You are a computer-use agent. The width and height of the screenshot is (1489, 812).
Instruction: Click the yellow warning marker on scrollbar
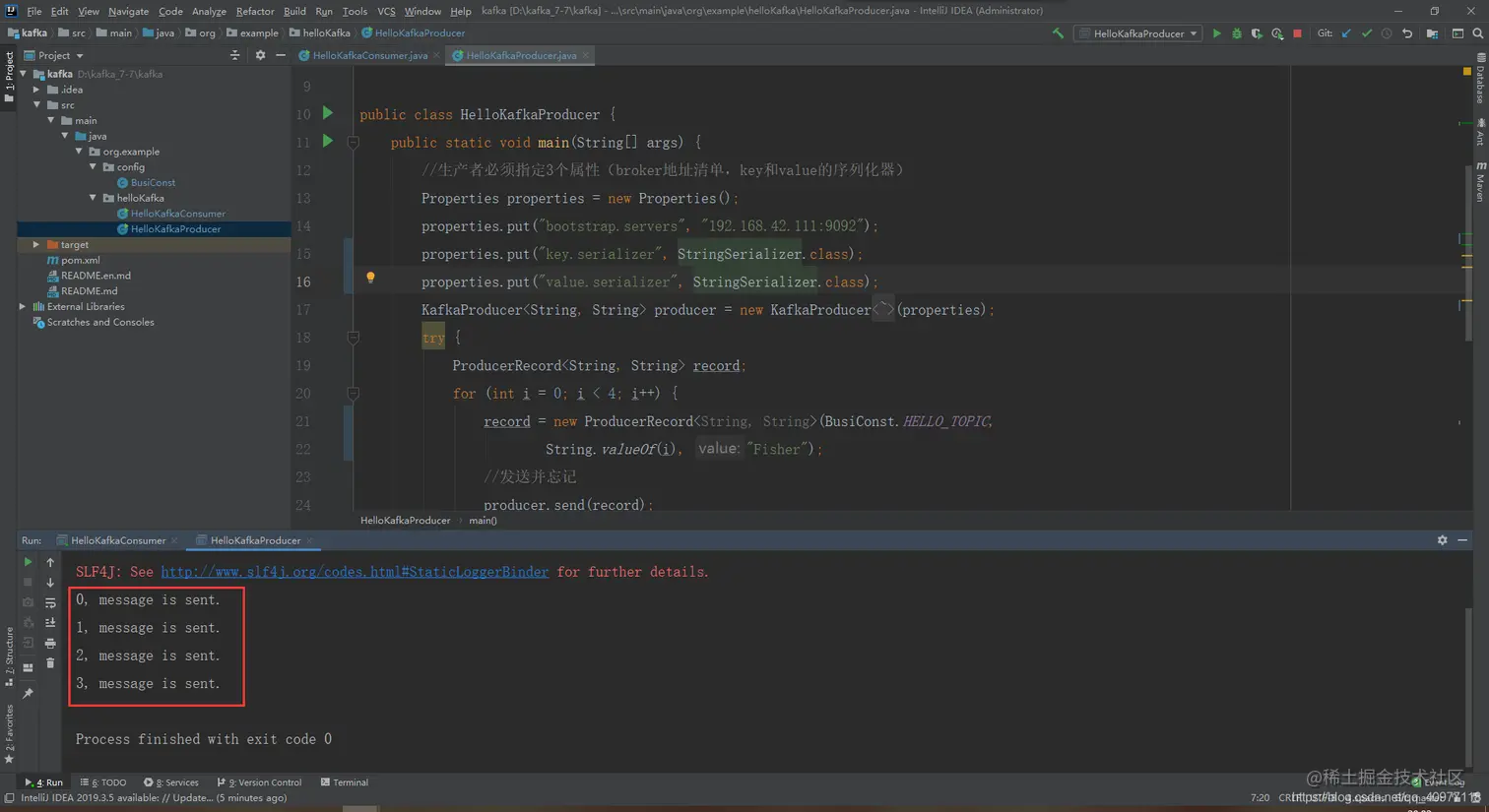[x=1466, y=72]
